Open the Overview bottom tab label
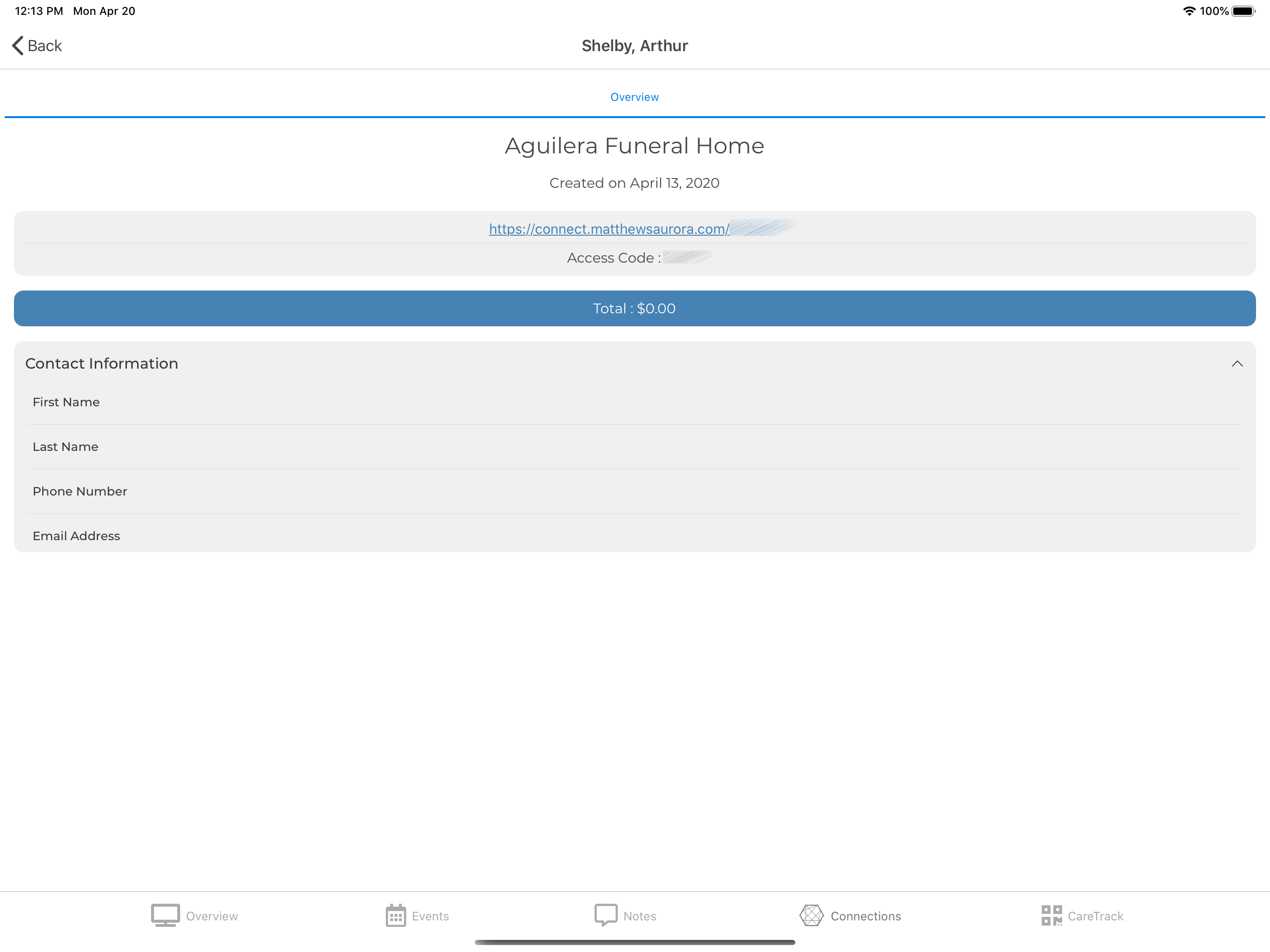The width and height of the screenshot is (1270, 952). point(212,916)
